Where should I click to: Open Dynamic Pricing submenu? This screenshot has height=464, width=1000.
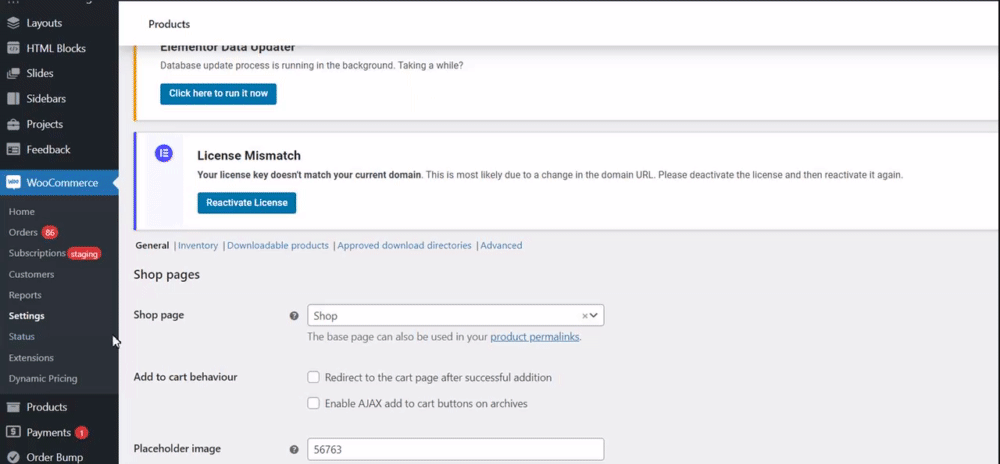tap(43, 379)
